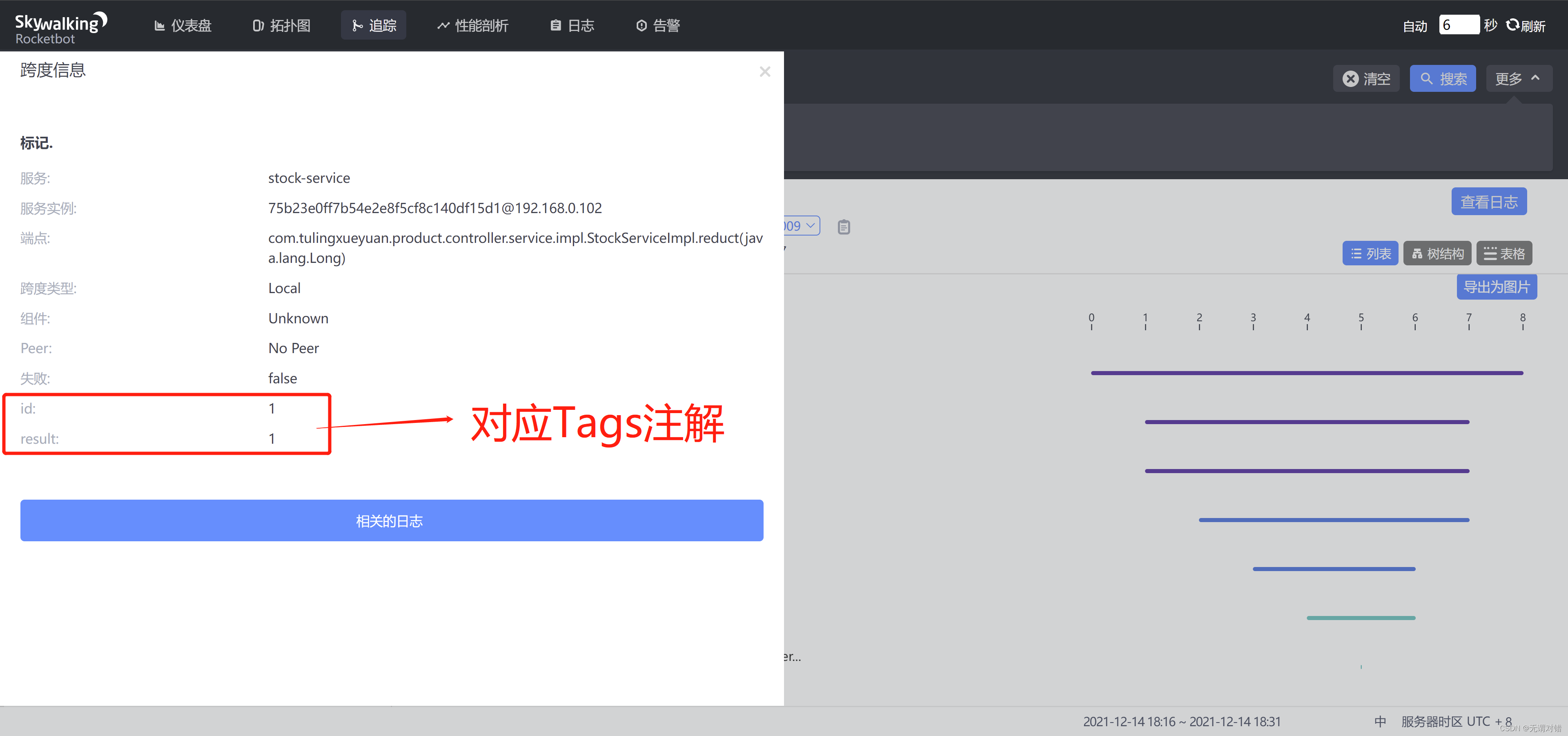Click the time range 2021-12-14 18:16 ~ 18:31
The width and height of the screenshot is (1568, 736).
[x=1181, y=721]
